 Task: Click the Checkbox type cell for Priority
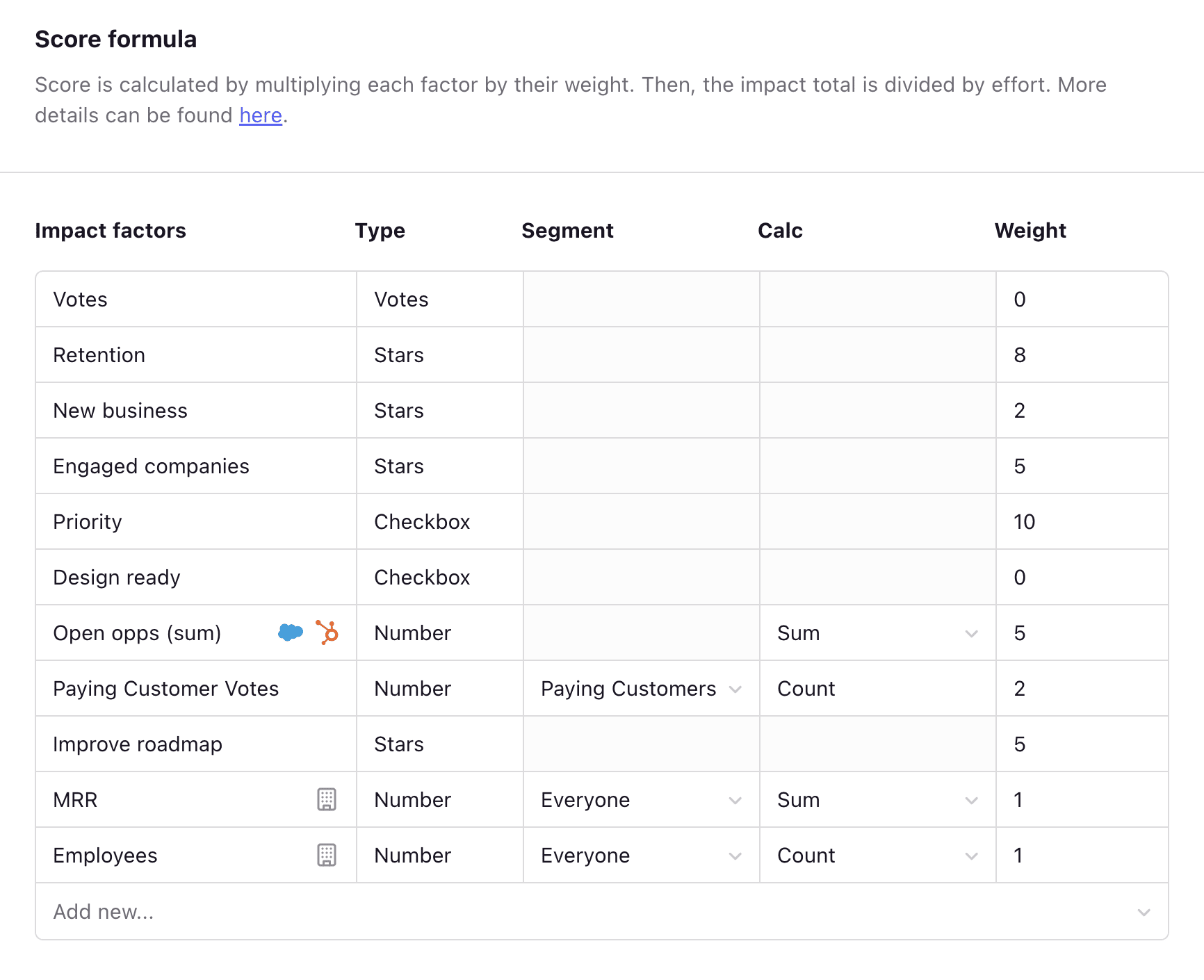439,521
